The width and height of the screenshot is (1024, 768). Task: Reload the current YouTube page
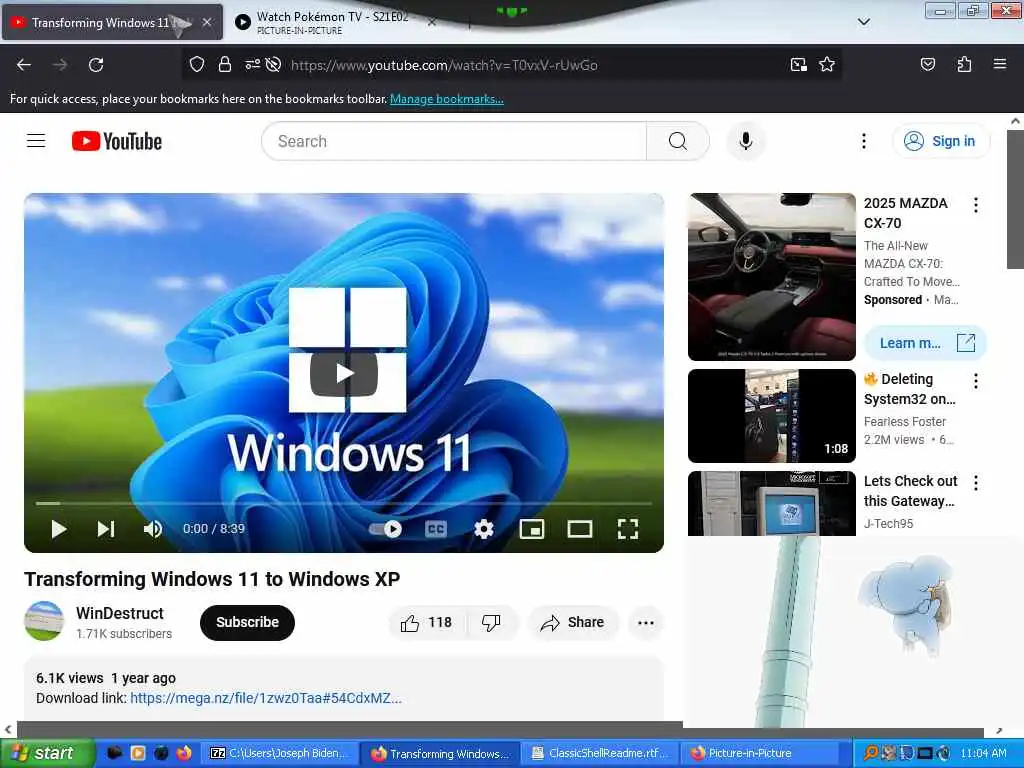(x=96, y=65)
